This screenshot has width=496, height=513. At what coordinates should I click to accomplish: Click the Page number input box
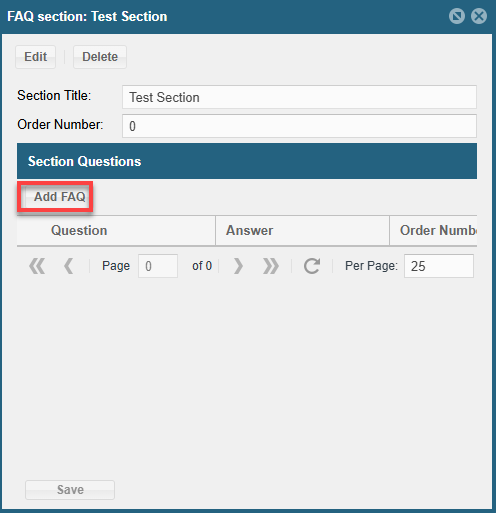point(158,266)
